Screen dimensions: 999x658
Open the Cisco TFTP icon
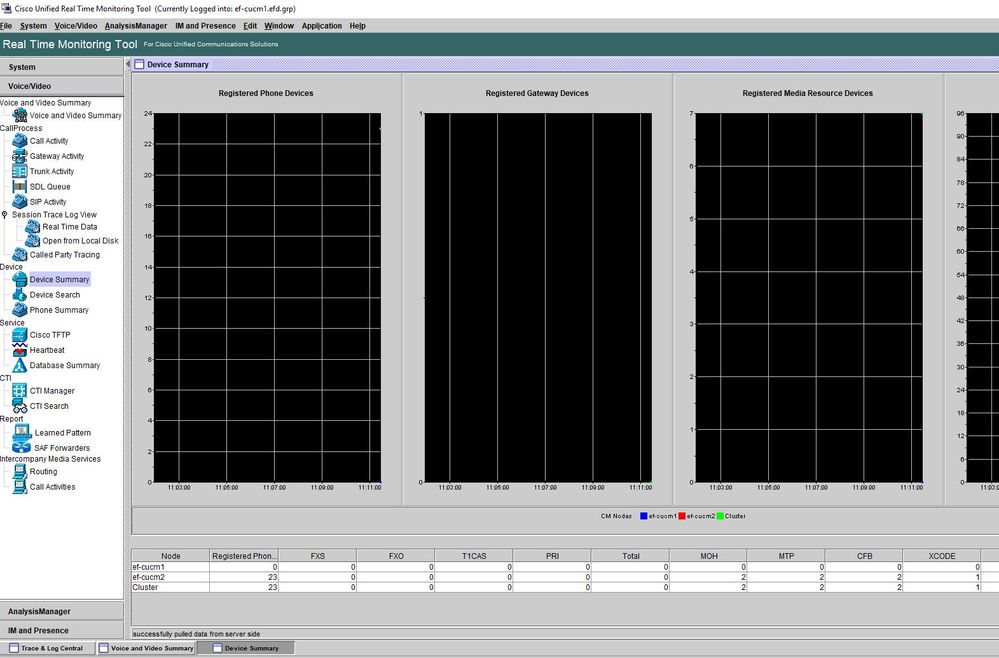(20, 334)
